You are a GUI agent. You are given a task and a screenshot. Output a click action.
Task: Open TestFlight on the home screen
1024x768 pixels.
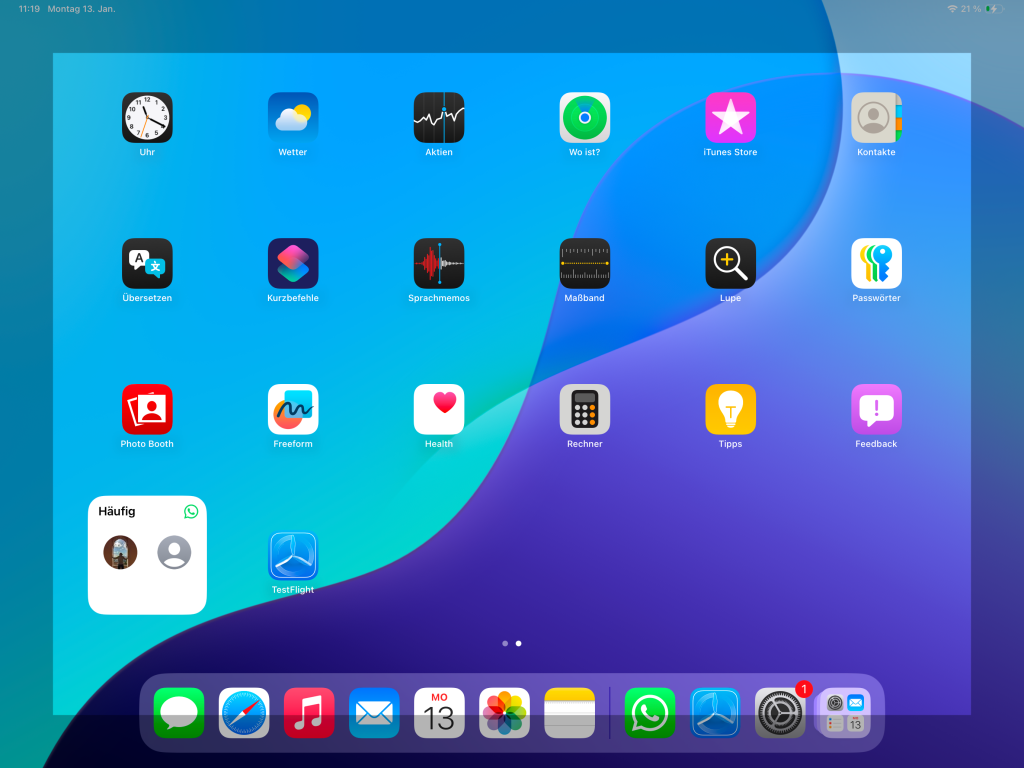tap(293, 556)
